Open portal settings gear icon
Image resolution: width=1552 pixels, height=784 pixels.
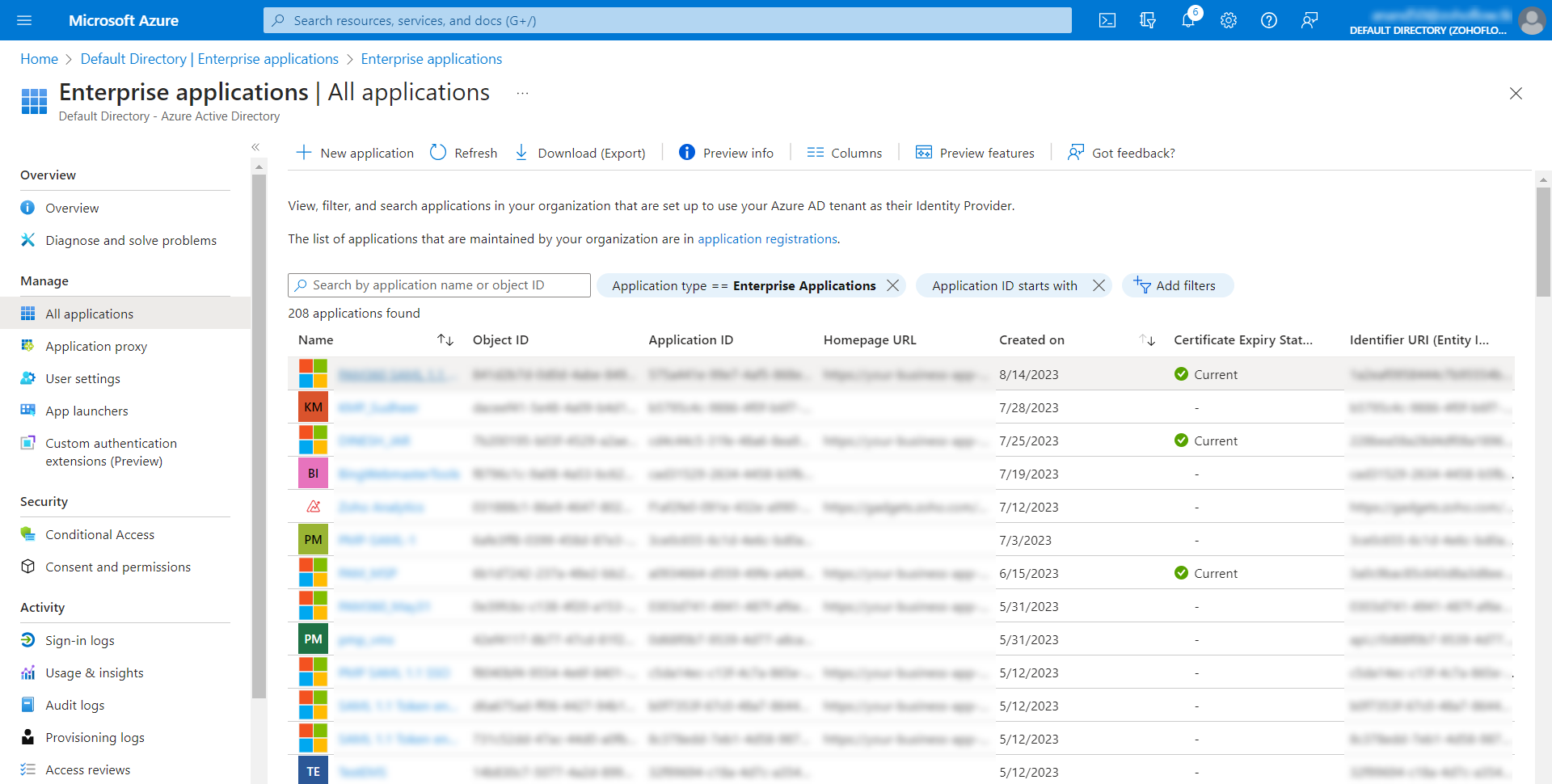tap(1229, 20)
